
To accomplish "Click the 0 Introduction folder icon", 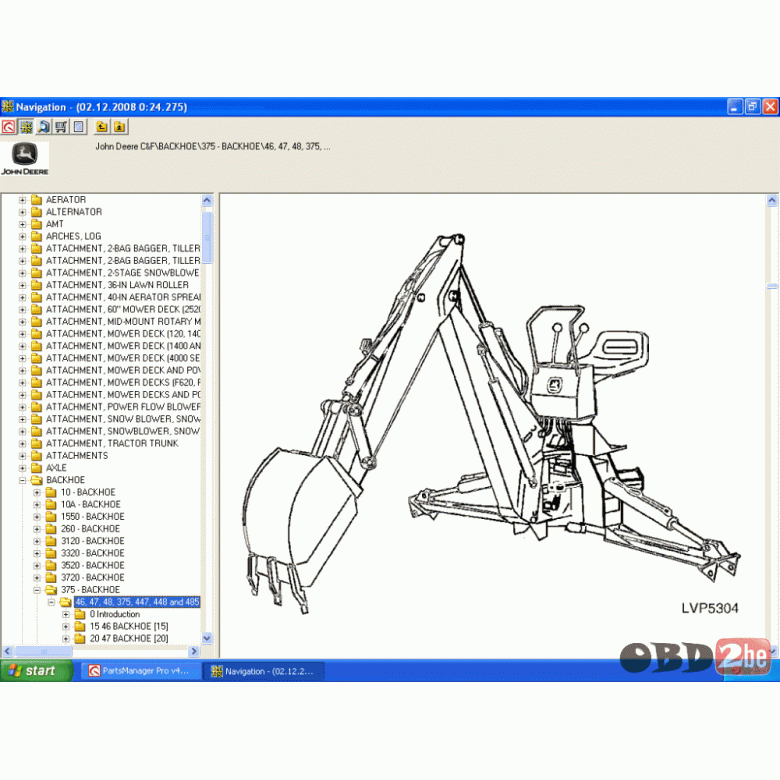I will pyautogui.click(x=80, y=614).
